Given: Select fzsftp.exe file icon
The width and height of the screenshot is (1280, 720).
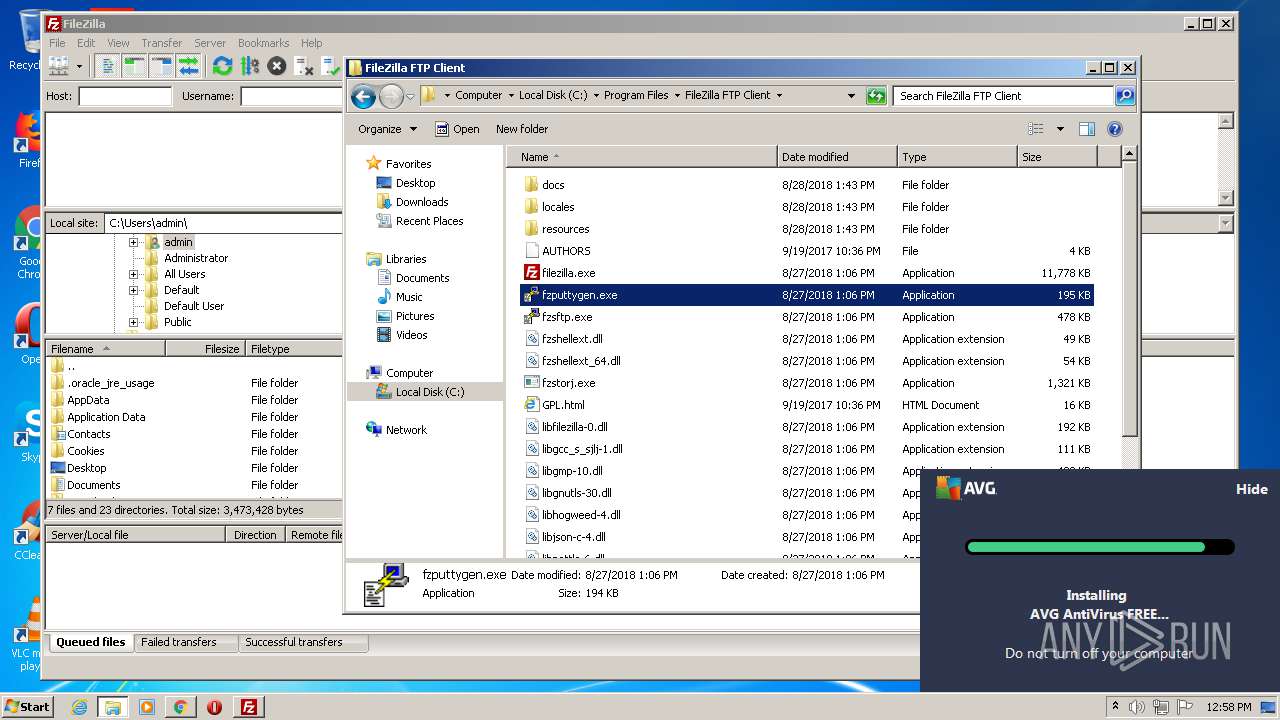Looking at the screenshot, I should coord(532,317).
